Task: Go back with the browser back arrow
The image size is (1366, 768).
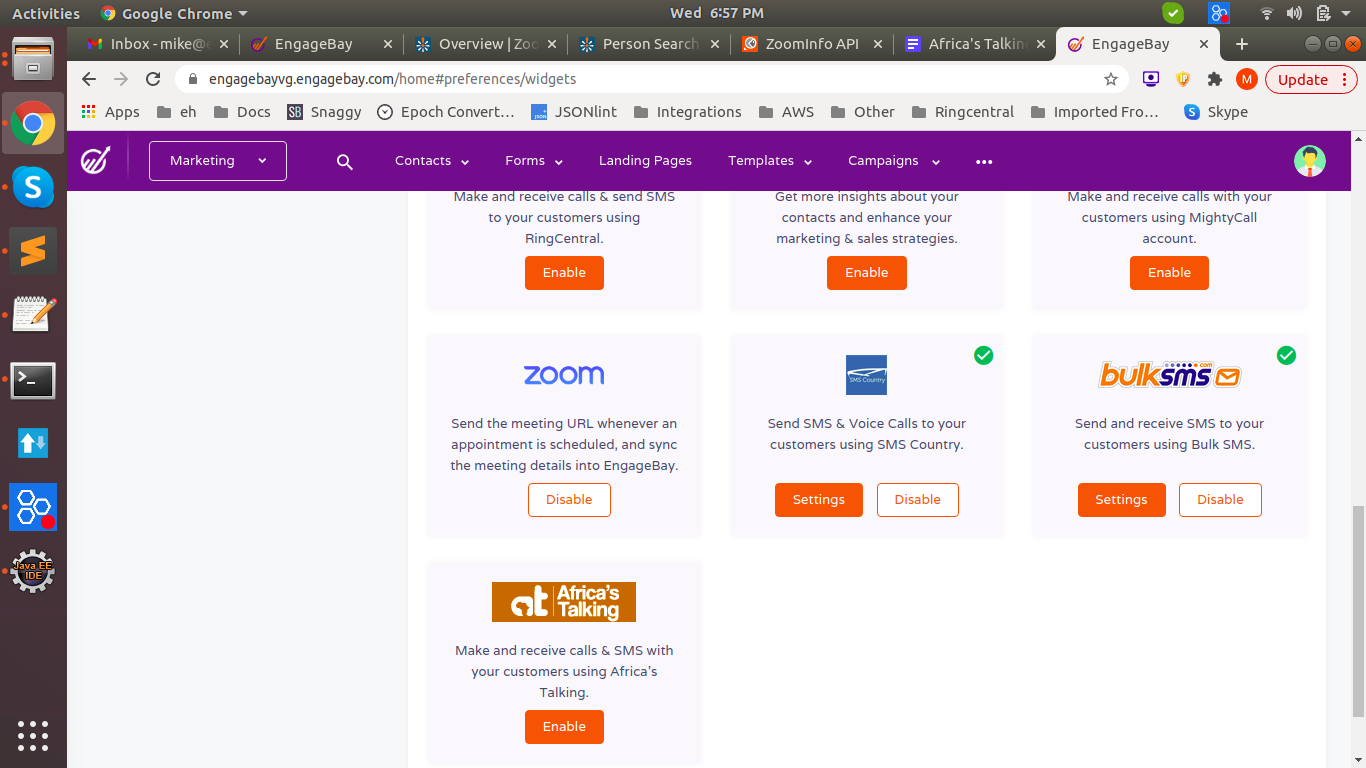Action: click(x=89, y=79)
